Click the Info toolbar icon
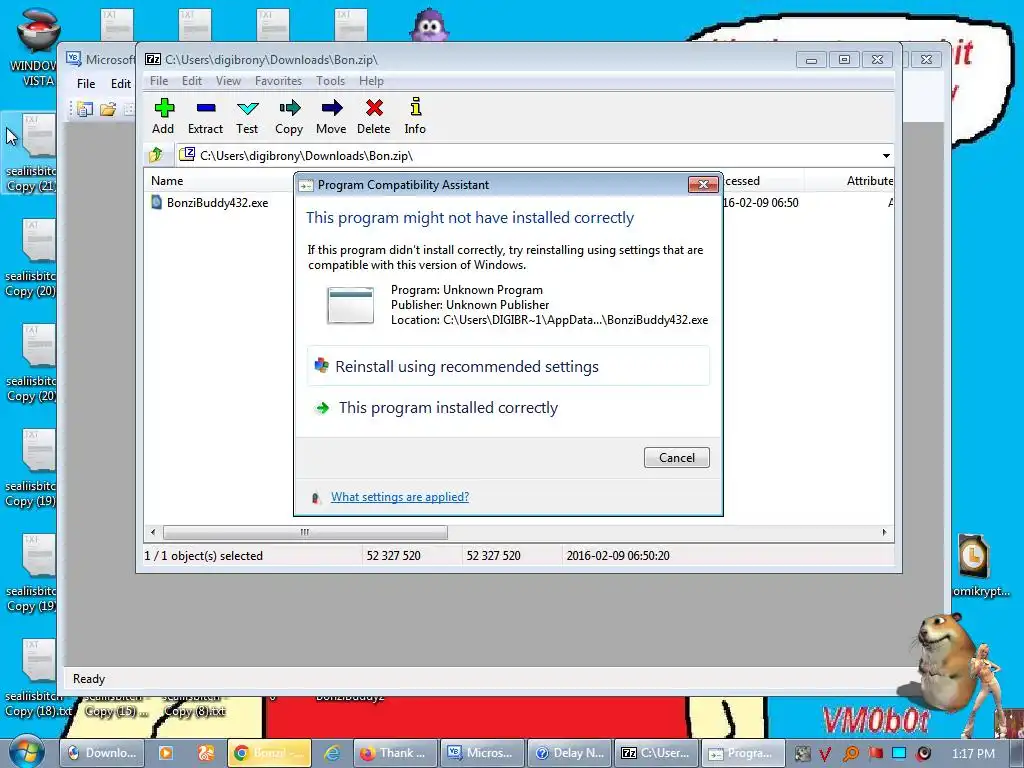 pos(415,106)
